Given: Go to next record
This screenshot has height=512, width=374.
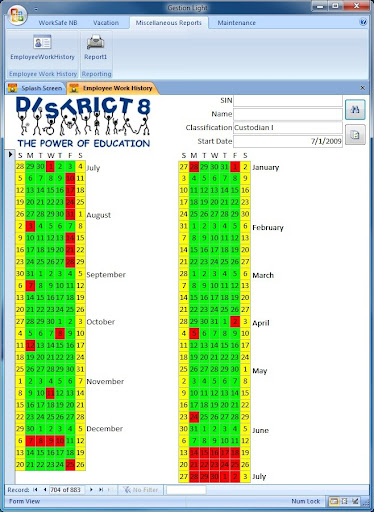Looking at the screenshot, I should tap(91, 490).
